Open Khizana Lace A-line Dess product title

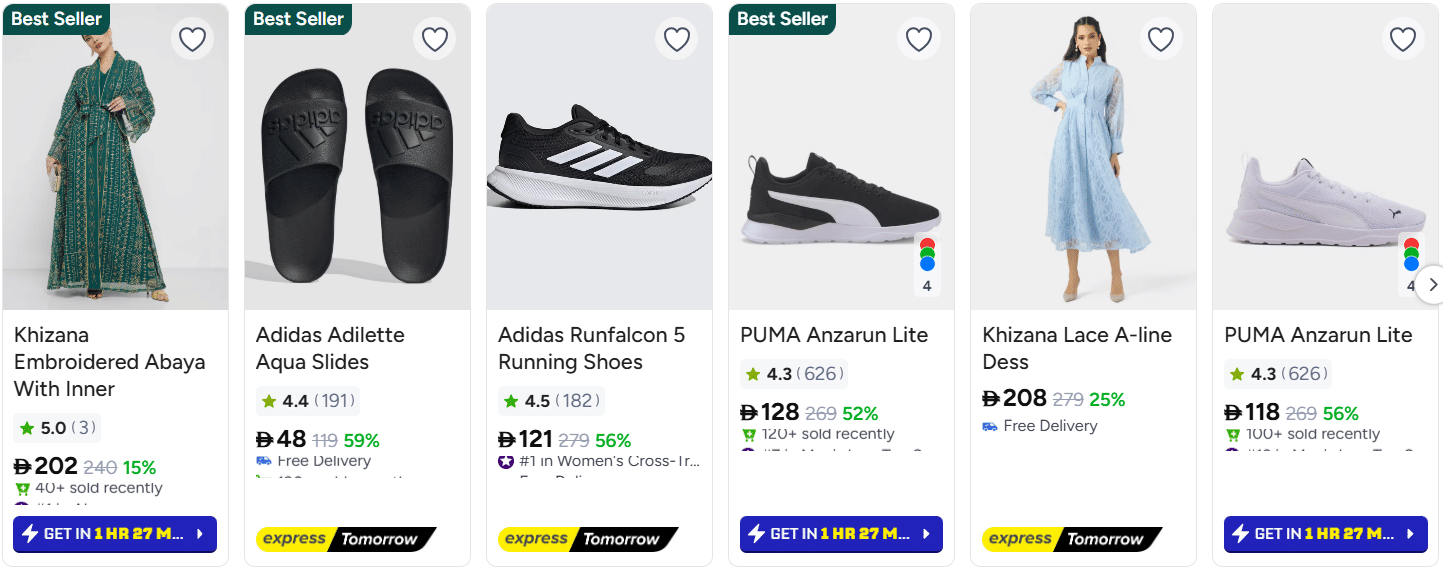pyautogui.click(x=1076, y=348)
